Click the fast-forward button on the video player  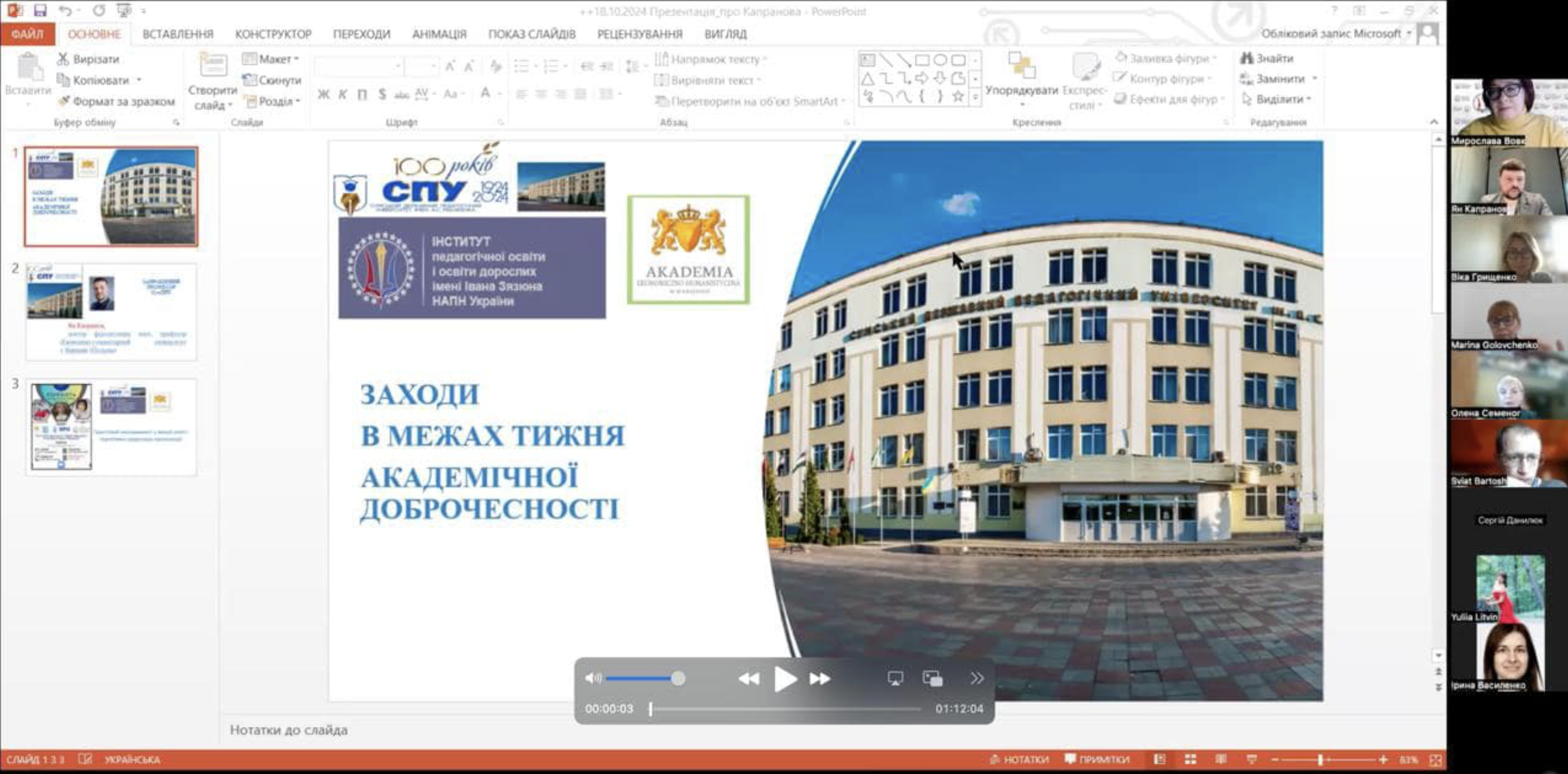820,679
